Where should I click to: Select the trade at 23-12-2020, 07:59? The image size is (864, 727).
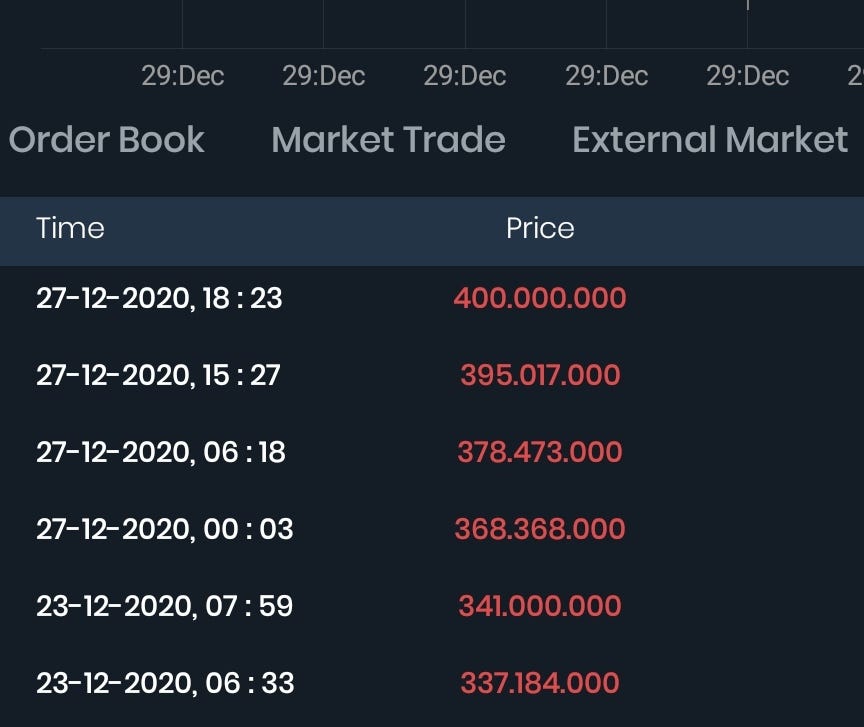[432, 606]
